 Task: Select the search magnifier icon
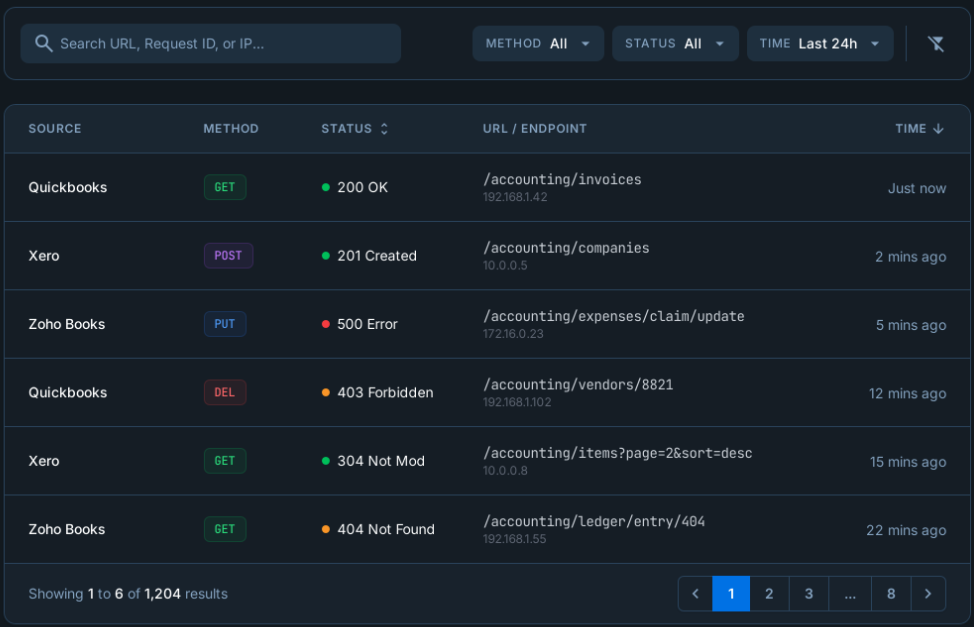coord(42,43)
